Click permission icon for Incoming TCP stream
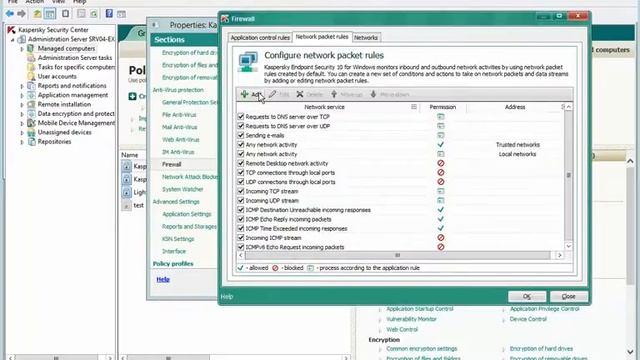The width and height of the screenshot is (640, 360). click(x=440, y=191)
